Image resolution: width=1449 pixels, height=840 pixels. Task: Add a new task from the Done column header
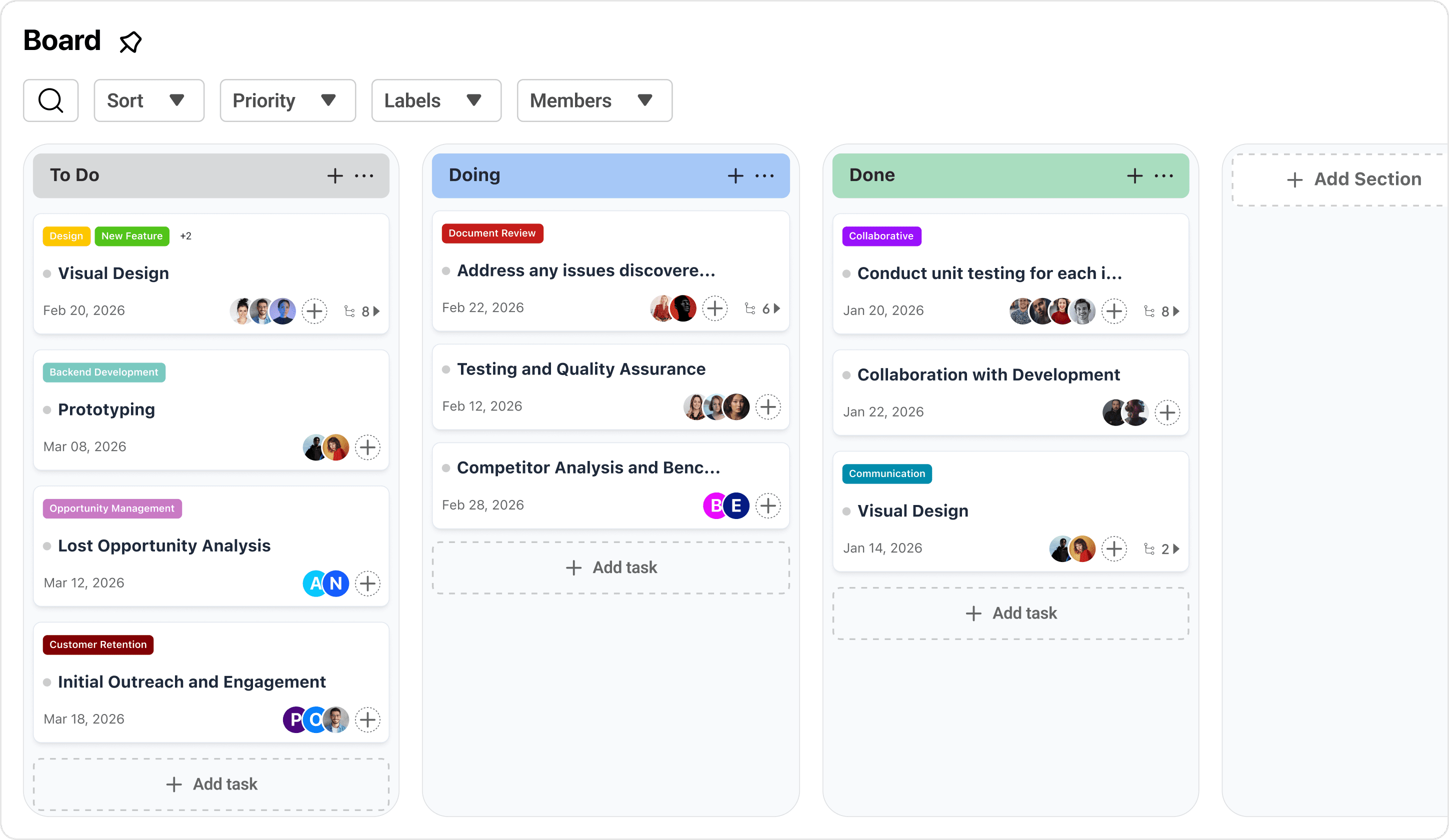click(x=1134, y=175)
